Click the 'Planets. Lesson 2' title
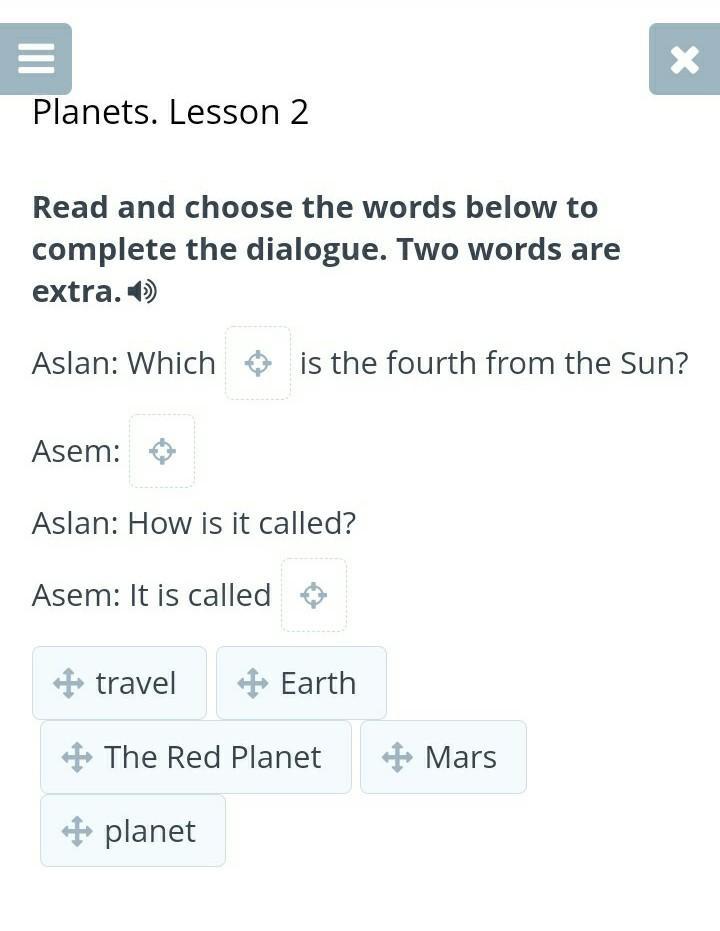Screen dimensions: 720x931 170,112
